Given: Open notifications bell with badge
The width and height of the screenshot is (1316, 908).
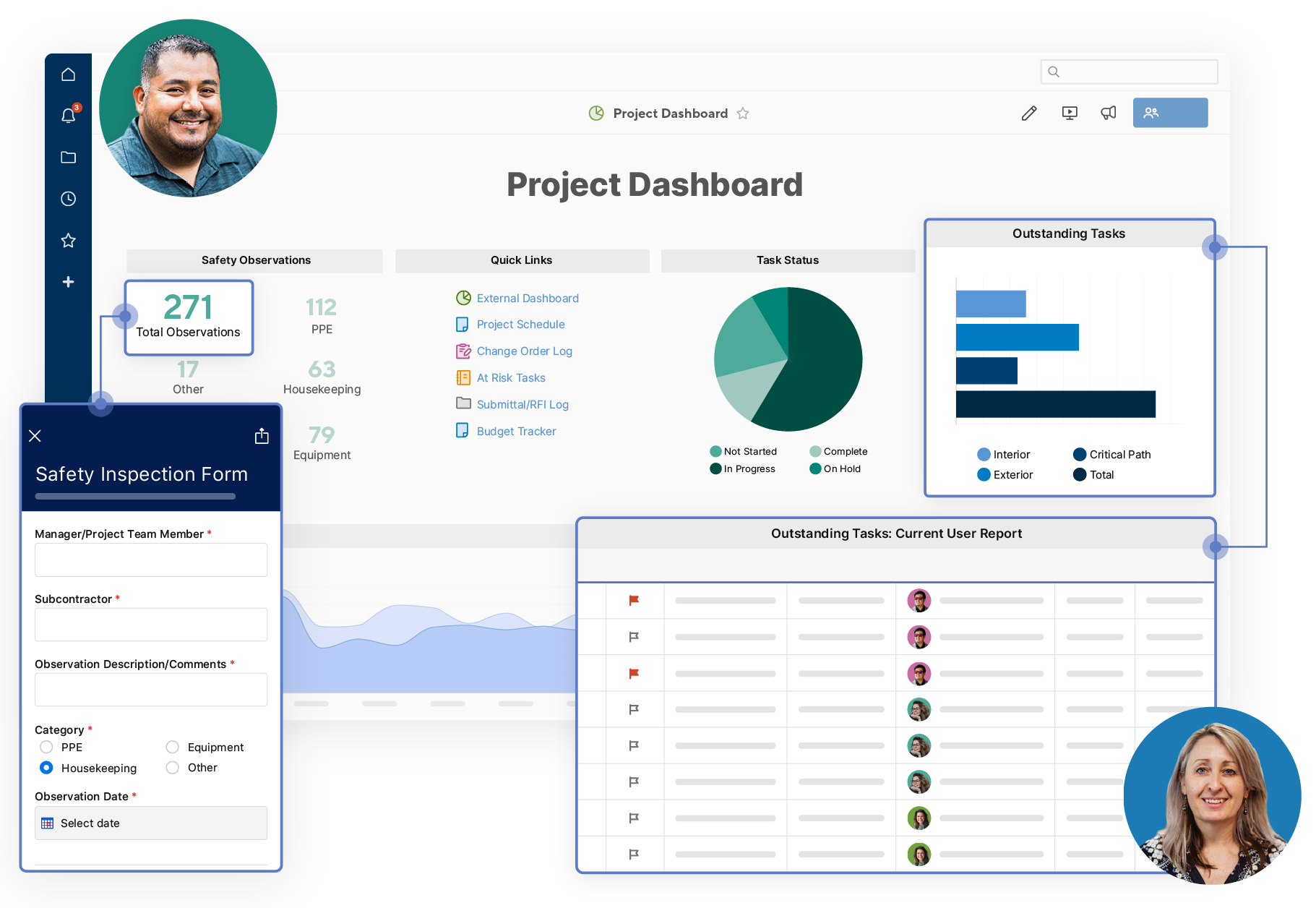Looking at the screenshot, I should [x=68, y=116].
